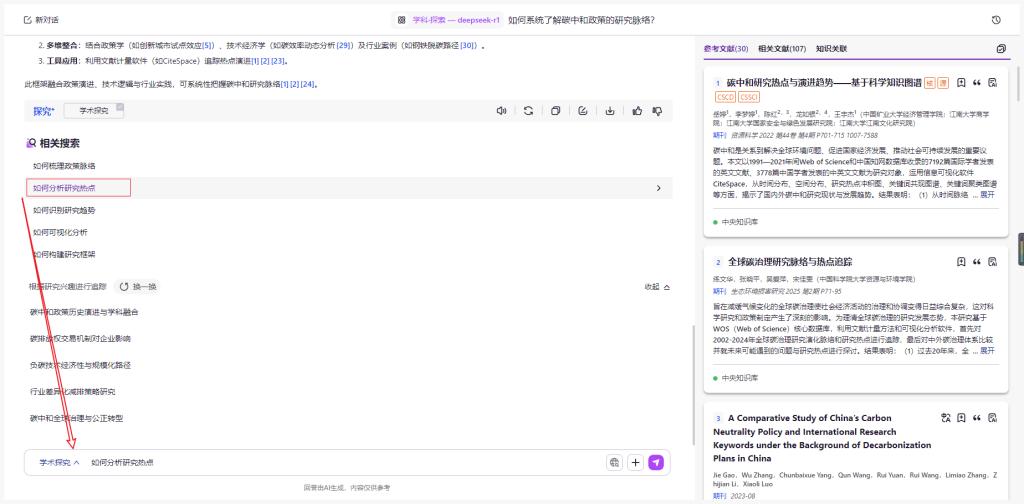Viewport: 1024px width, 504px height.
Task: Bookmark reference 3 with the bookmark icon
Action: [961, 418]
